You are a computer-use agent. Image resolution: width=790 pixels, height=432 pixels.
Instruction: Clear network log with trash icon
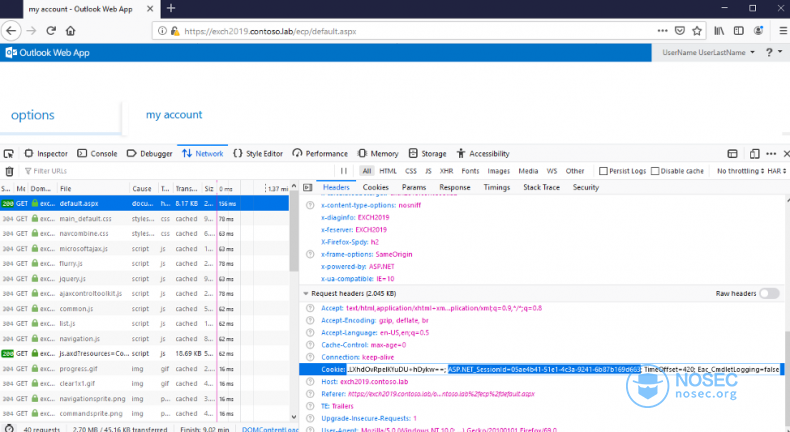(9, 171)
